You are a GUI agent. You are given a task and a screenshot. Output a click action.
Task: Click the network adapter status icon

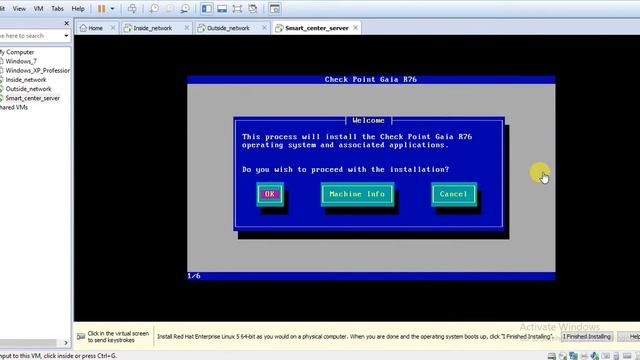pos(573,356)
